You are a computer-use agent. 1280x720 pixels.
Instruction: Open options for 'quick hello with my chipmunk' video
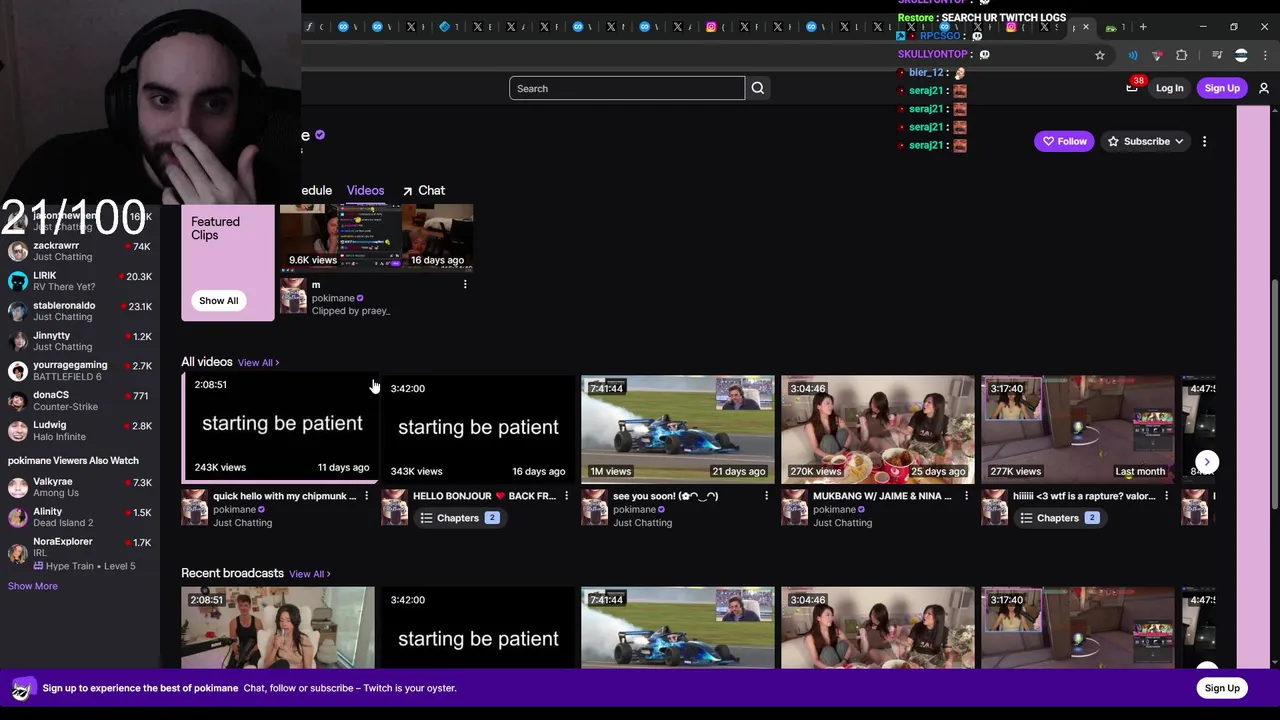pyautogui.click(x=366, y=496)
